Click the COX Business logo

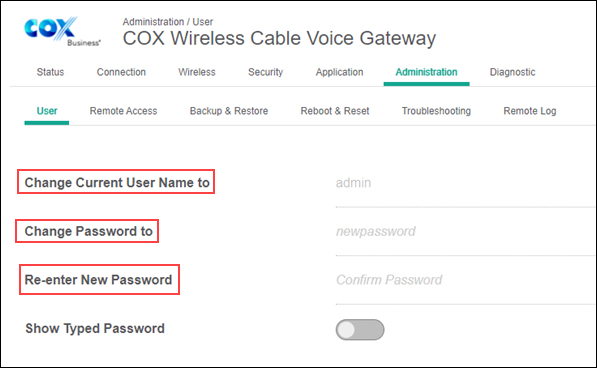tap(62, 32)
